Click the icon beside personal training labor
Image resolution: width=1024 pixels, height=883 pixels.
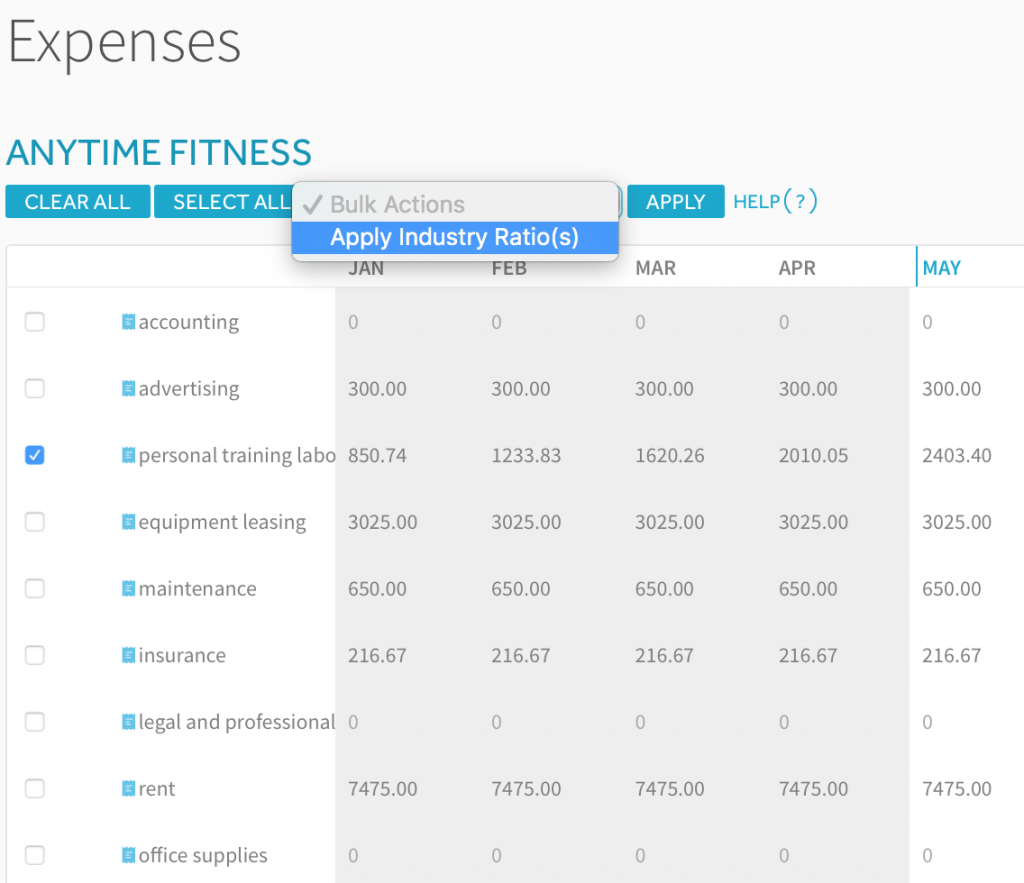(129, 455)
